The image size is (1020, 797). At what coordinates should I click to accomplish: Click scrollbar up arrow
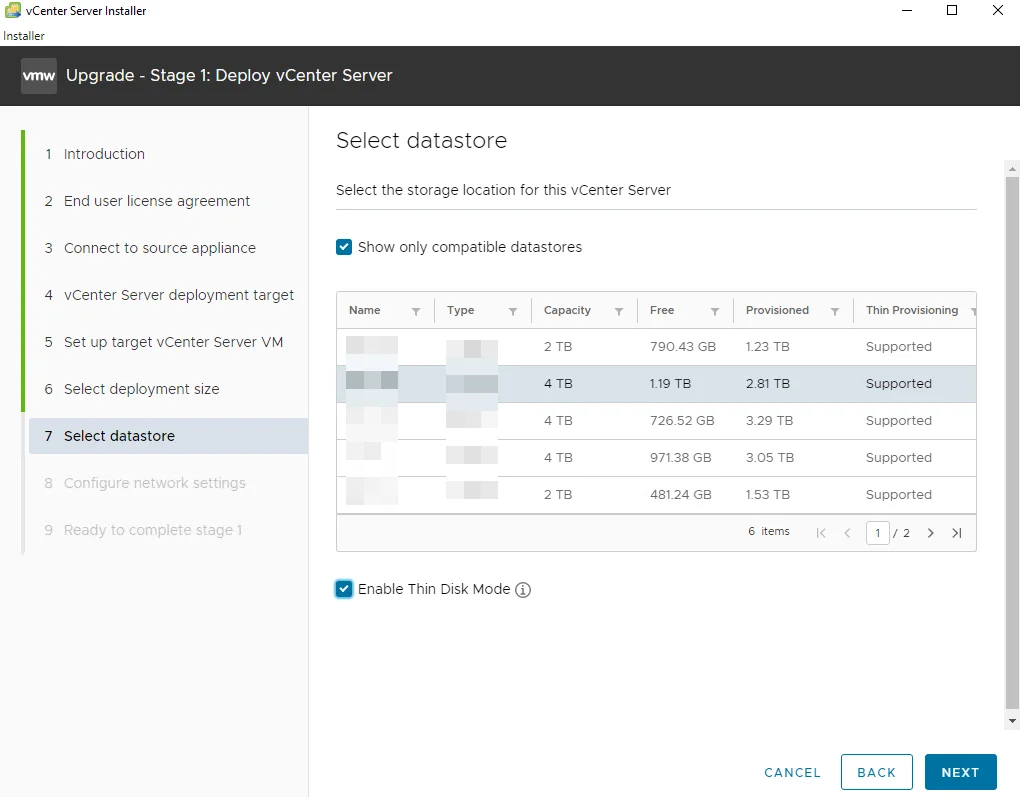pos(1012,169)
